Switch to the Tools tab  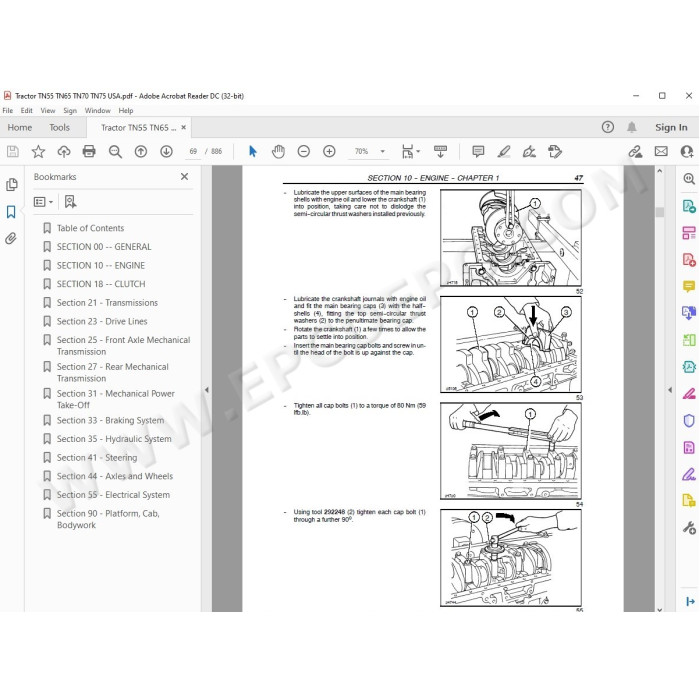59,128
